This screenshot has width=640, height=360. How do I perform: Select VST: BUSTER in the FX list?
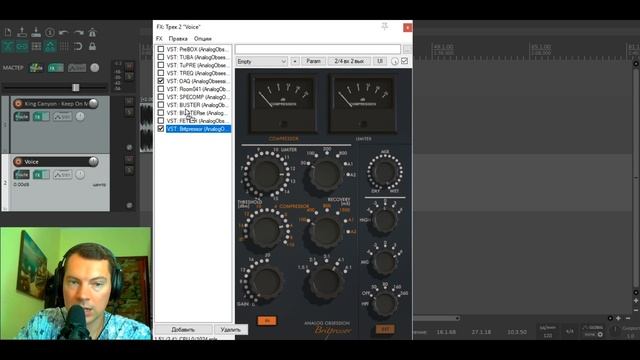pyautogui.click(x=198, y=105)
